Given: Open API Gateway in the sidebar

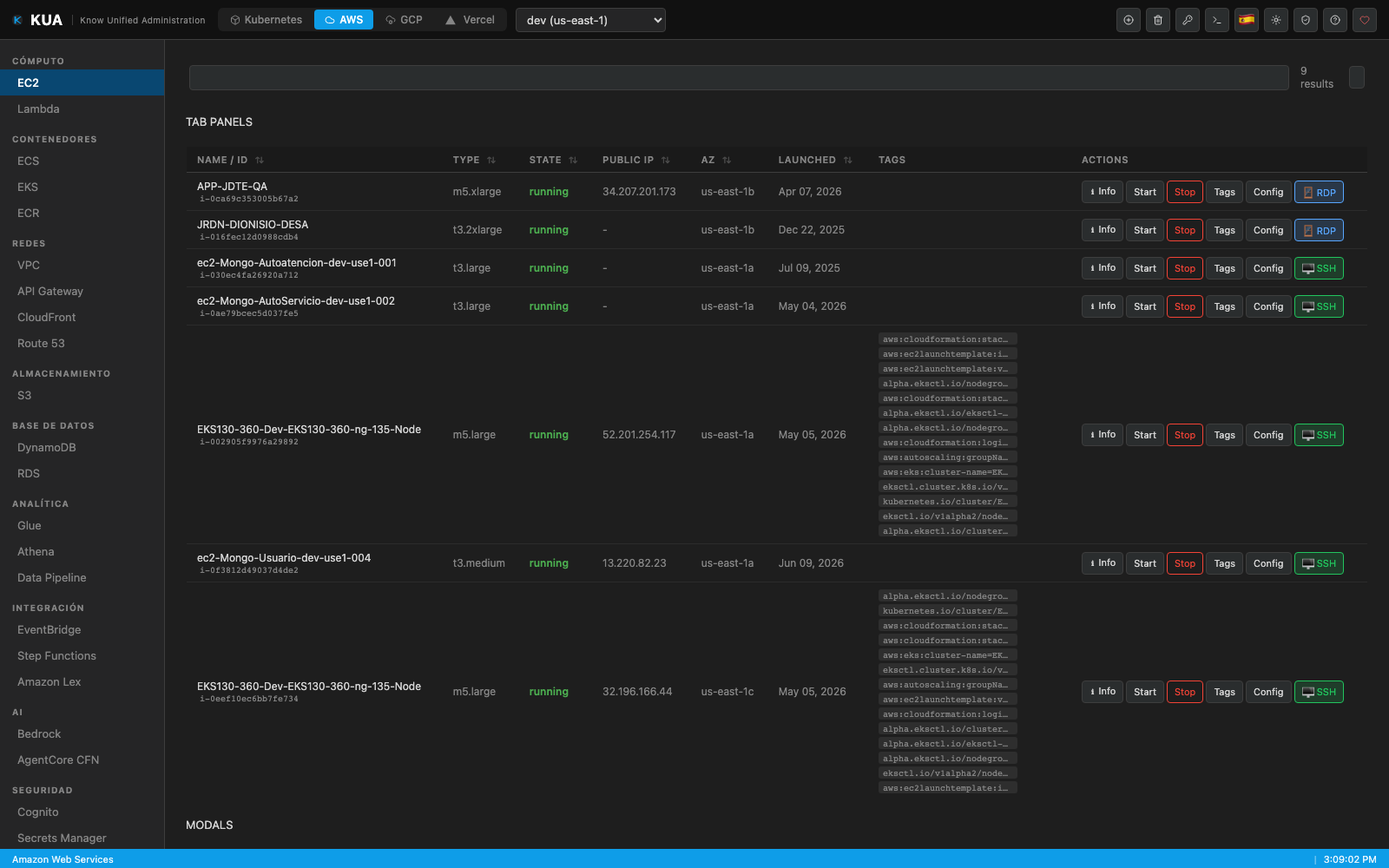Looking at the screenshot, I should click(82, 291).
